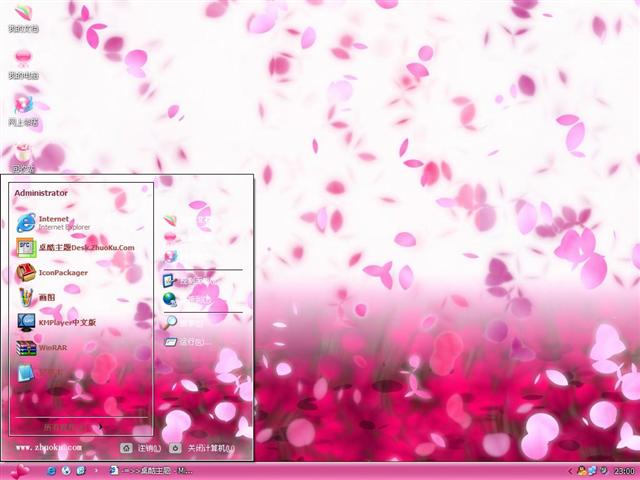
Task: Open the 网上邻居 desktop icon
Action: tap(23, 111)
